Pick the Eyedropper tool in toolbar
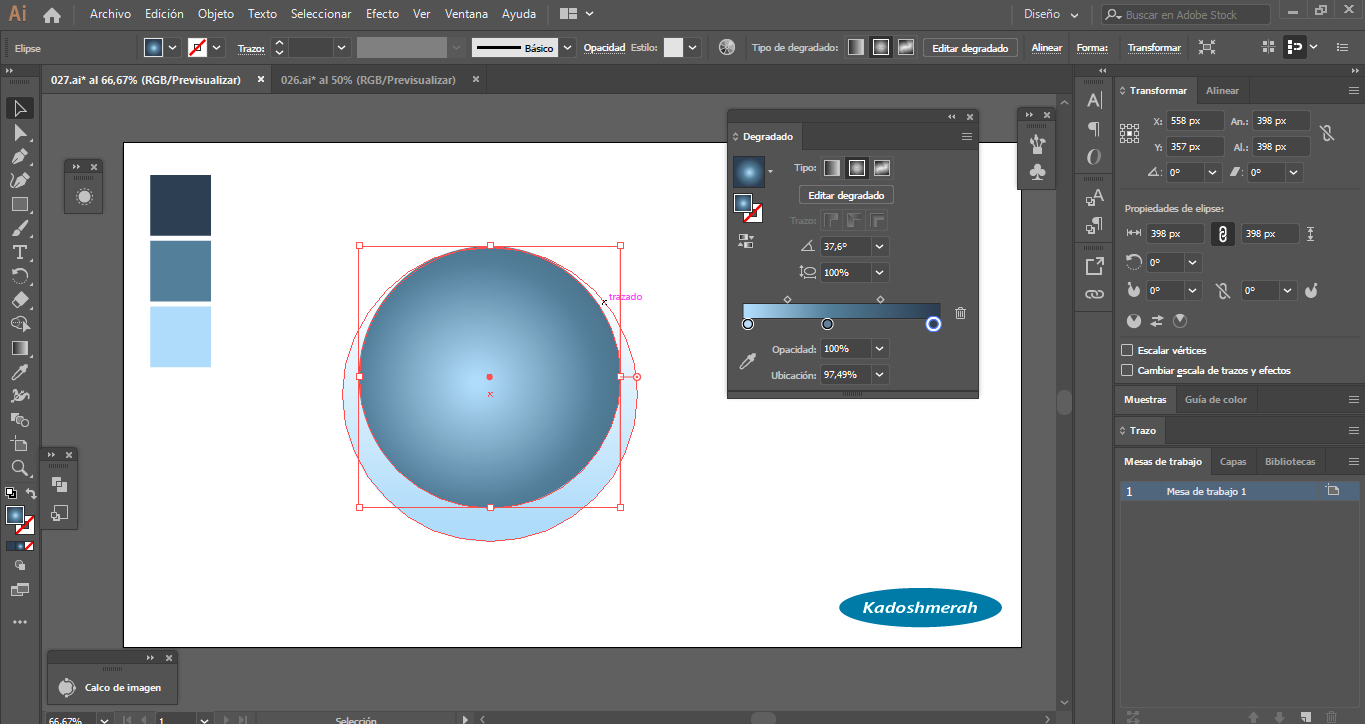Viewport: 1365px width, 724px height. click(x=19, y=372)
